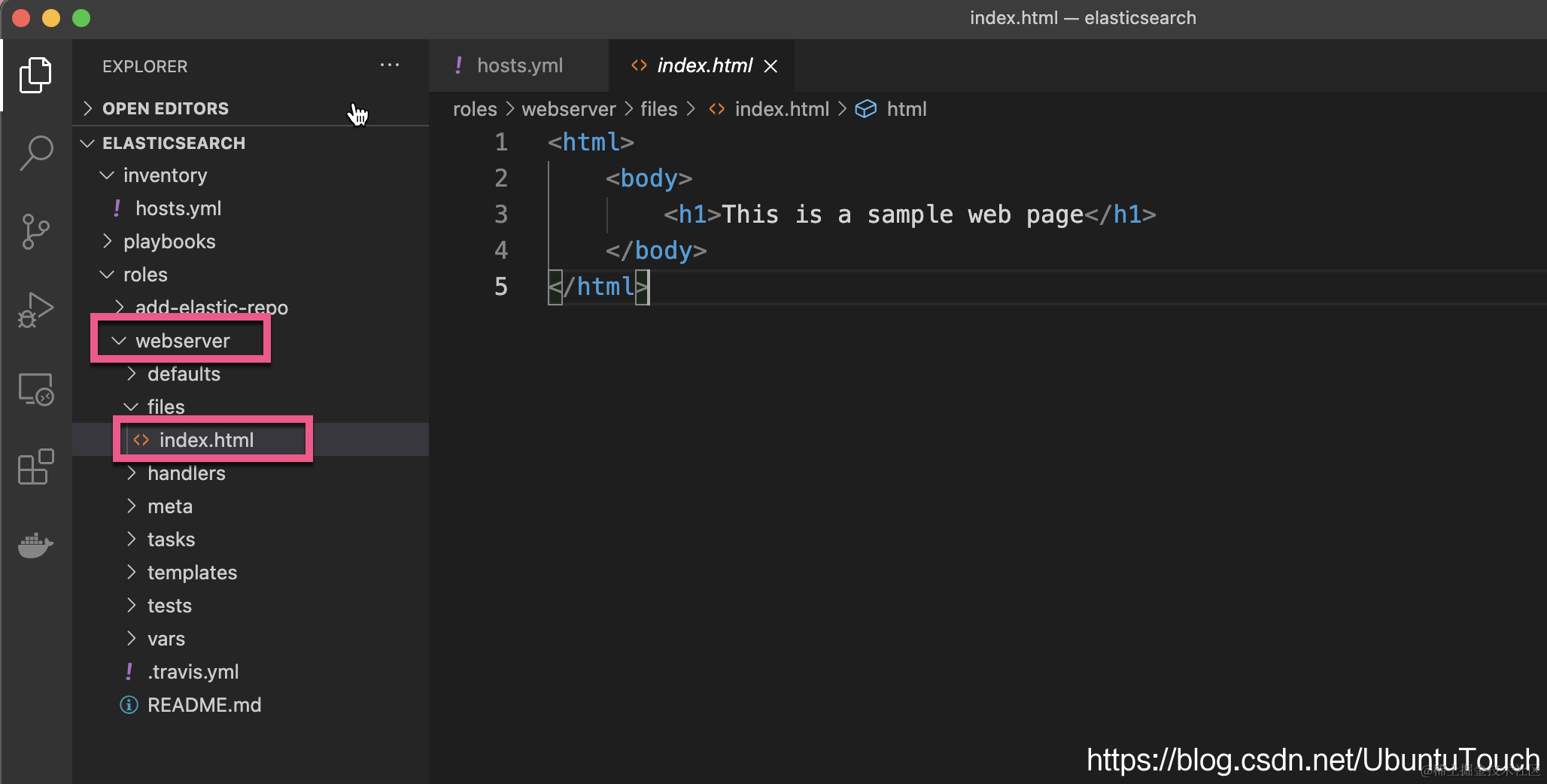Screen dimensions: 1547x784
Task: Open .travis.yml in the explorer
Action: coord(193,672)
